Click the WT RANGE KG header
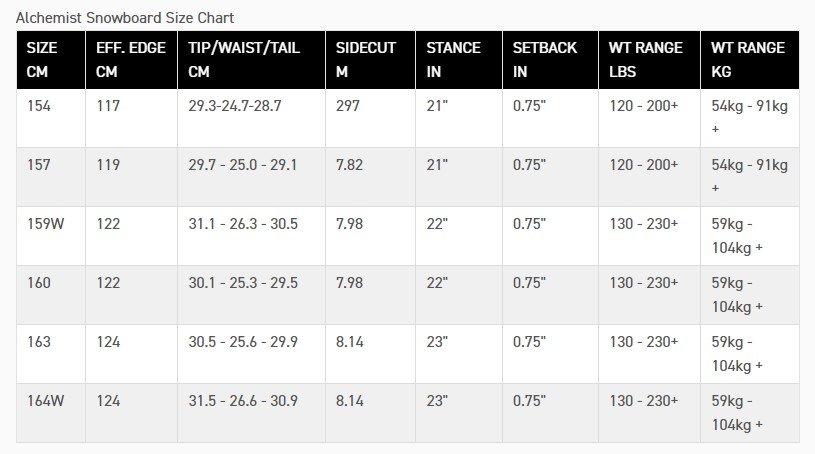This screenshot has width=815, height=454. coord(750,60)
